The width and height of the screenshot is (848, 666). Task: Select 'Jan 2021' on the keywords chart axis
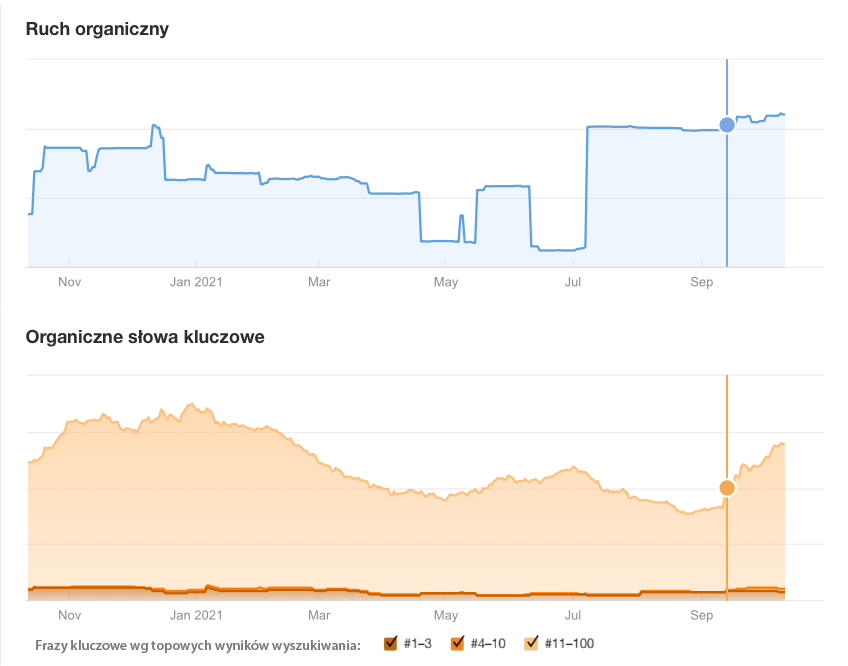point(195,615)
